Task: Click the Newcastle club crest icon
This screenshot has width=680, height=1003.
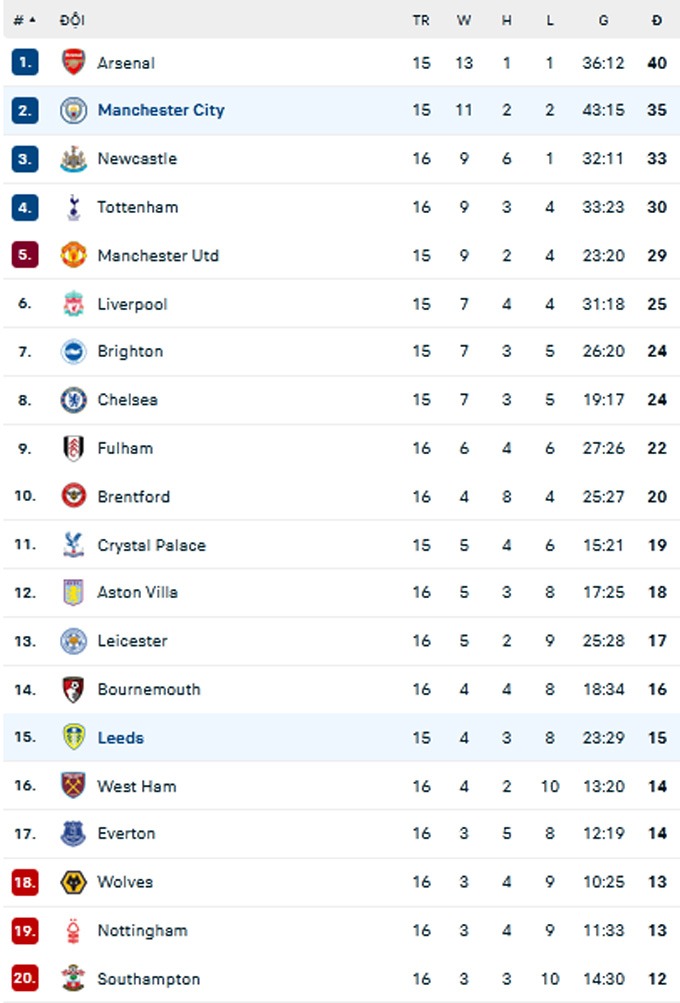Action: click(73, 158)
